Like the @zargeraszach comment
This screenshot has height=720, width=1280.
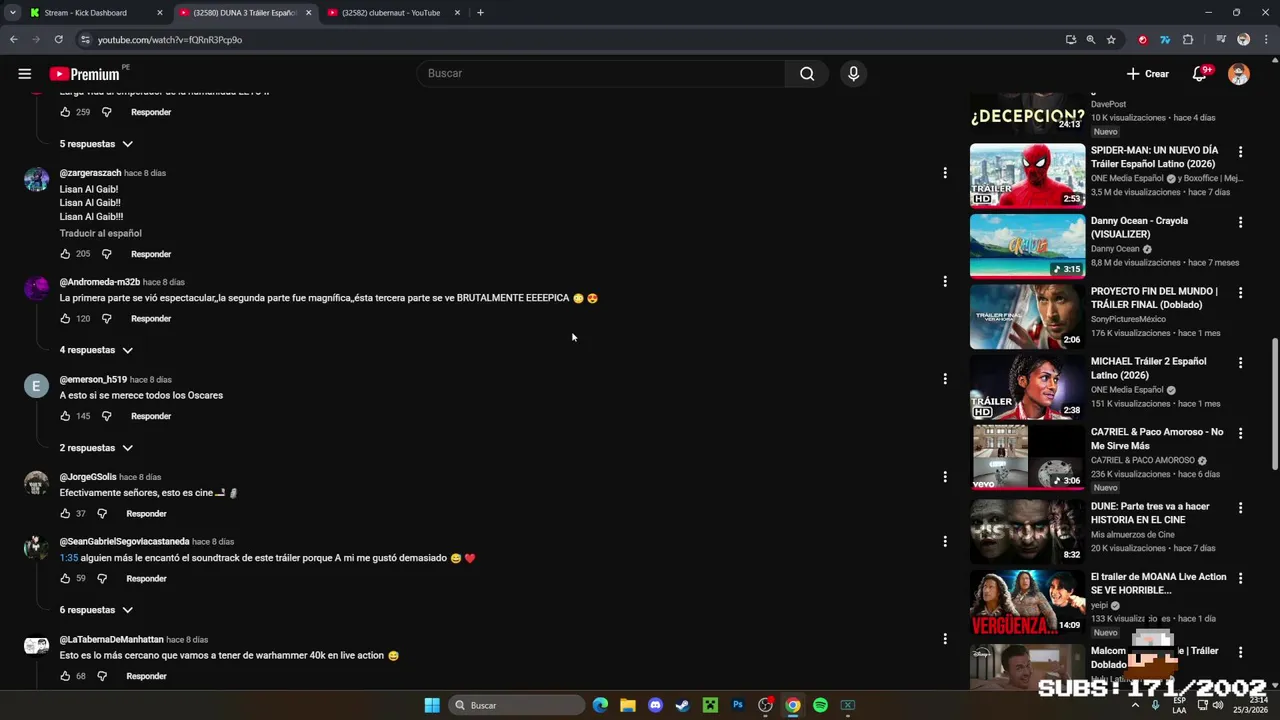coord(66,254)
